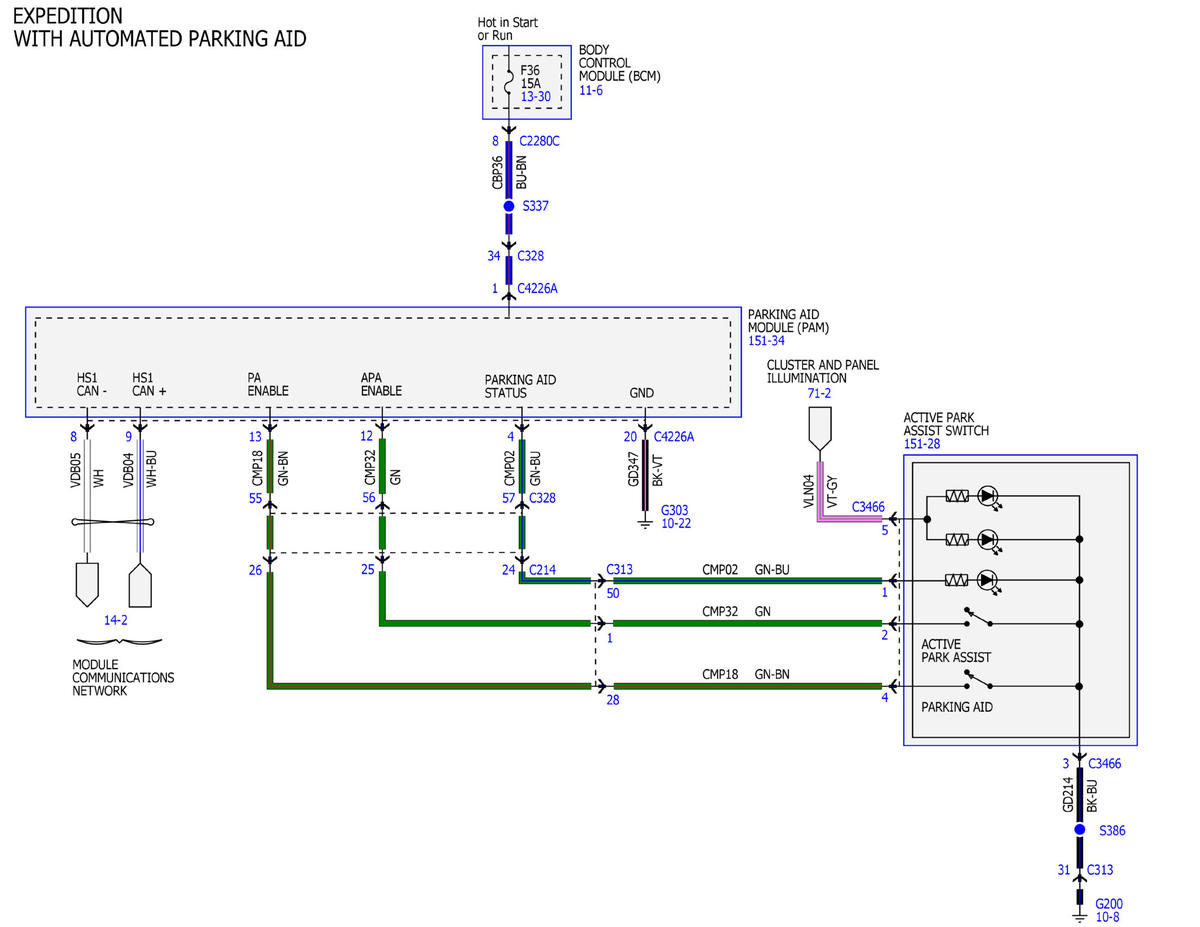Click the PA ENABLE terminal label
This screenshot has width=1200, height=927.
tap(268, 384)
